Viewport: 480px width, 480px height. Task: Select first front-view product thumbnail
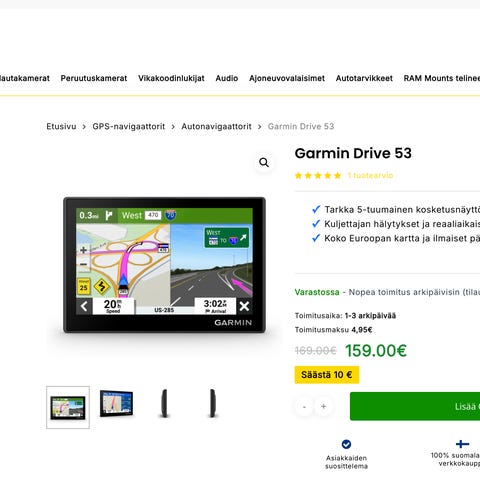[x=68, y=407]
